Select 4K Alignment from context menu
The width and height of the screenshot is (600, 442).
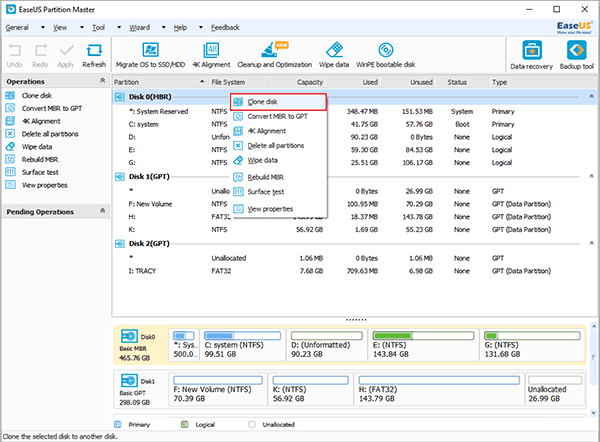pos(278,131)
